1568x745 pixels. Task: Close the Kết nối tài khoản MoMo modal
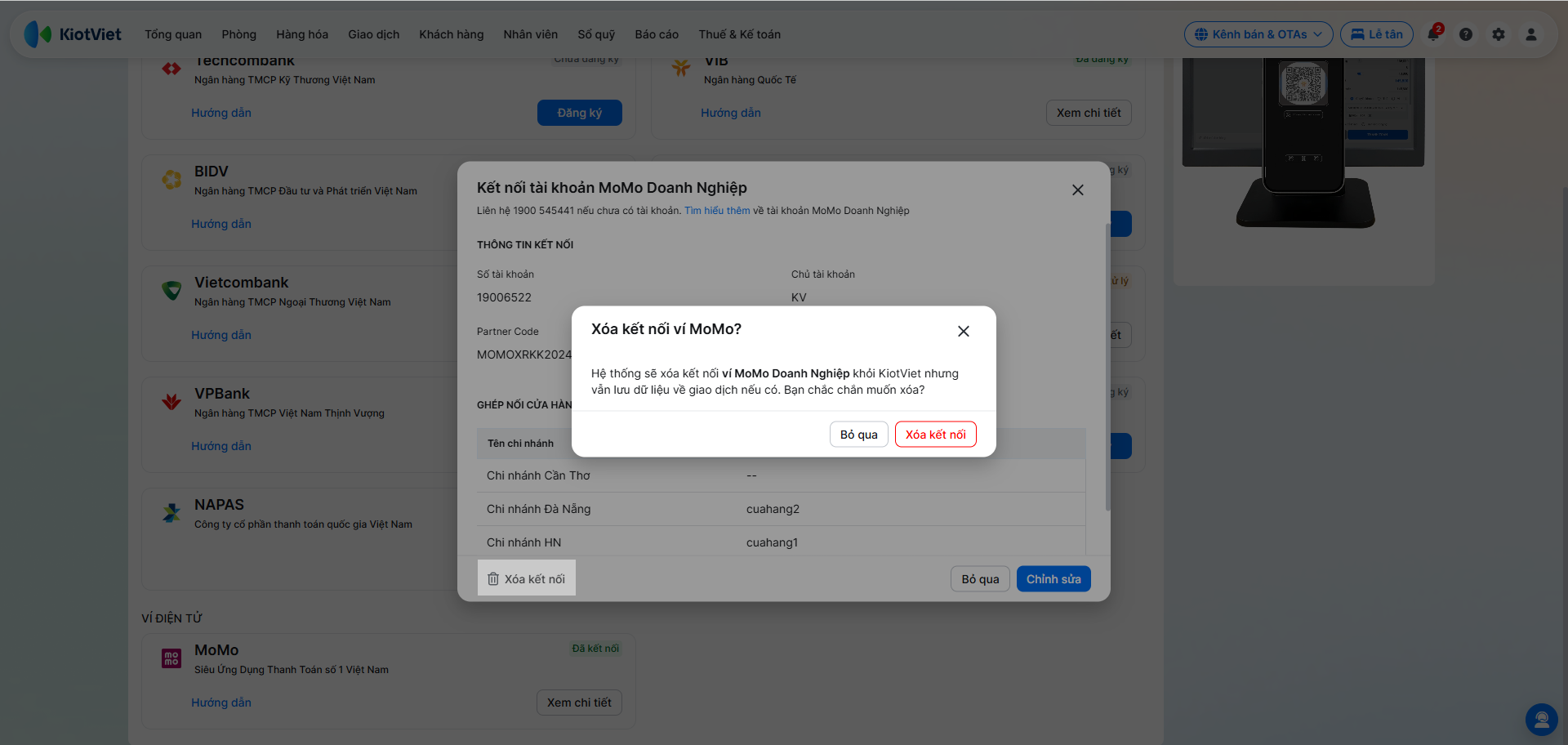coord(1078,190)
